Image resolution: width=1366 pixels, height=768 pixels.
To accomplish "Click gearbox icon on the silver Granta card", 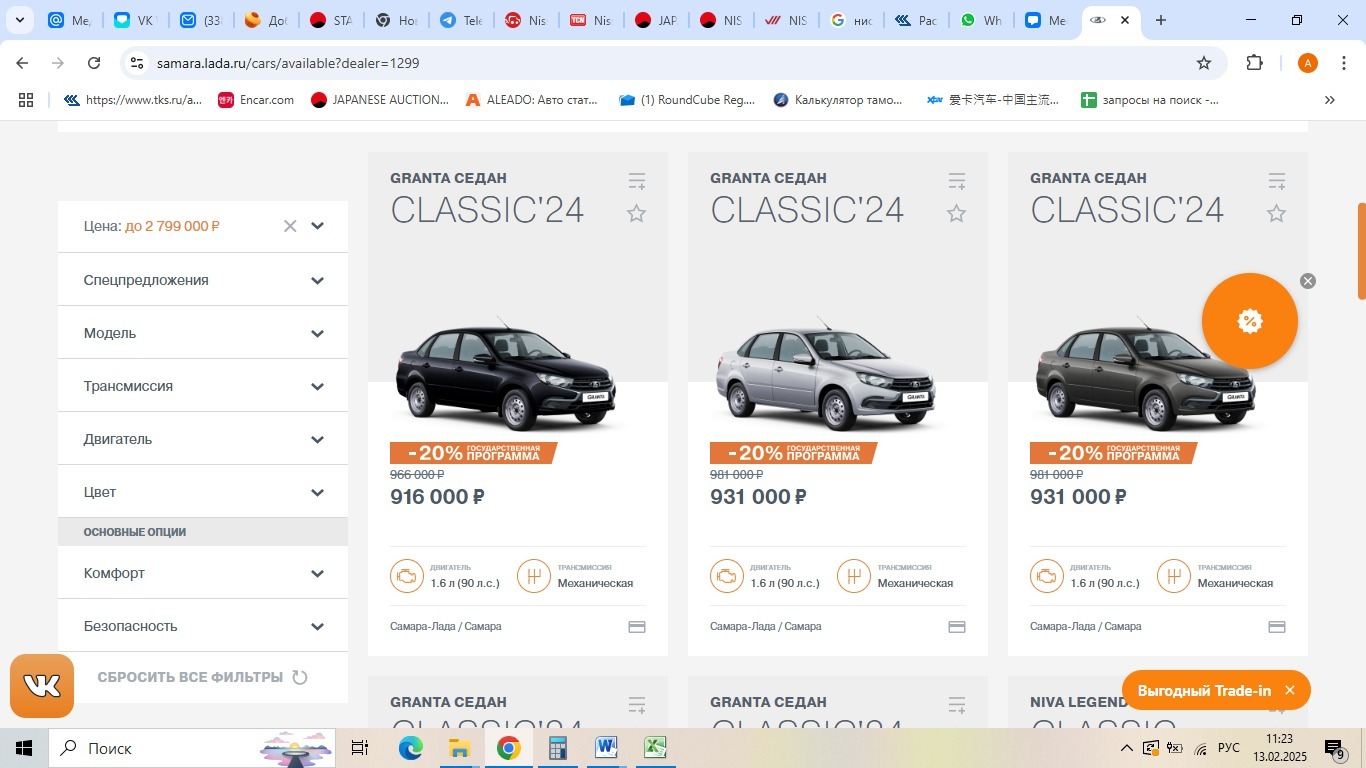I will [x=854, y=576].
